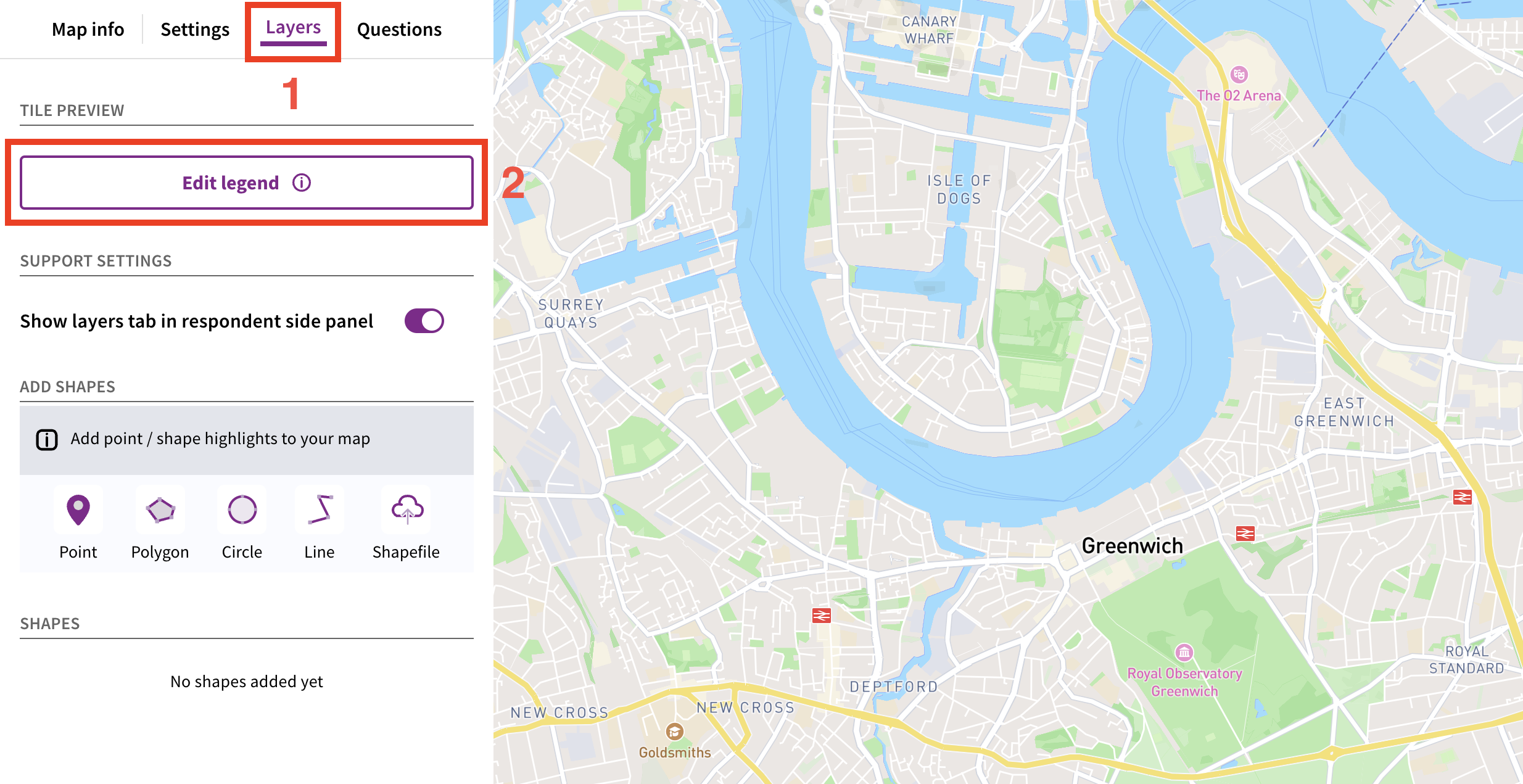
Task: Switch to the Settings tab
Action: [x=195, y=30]
